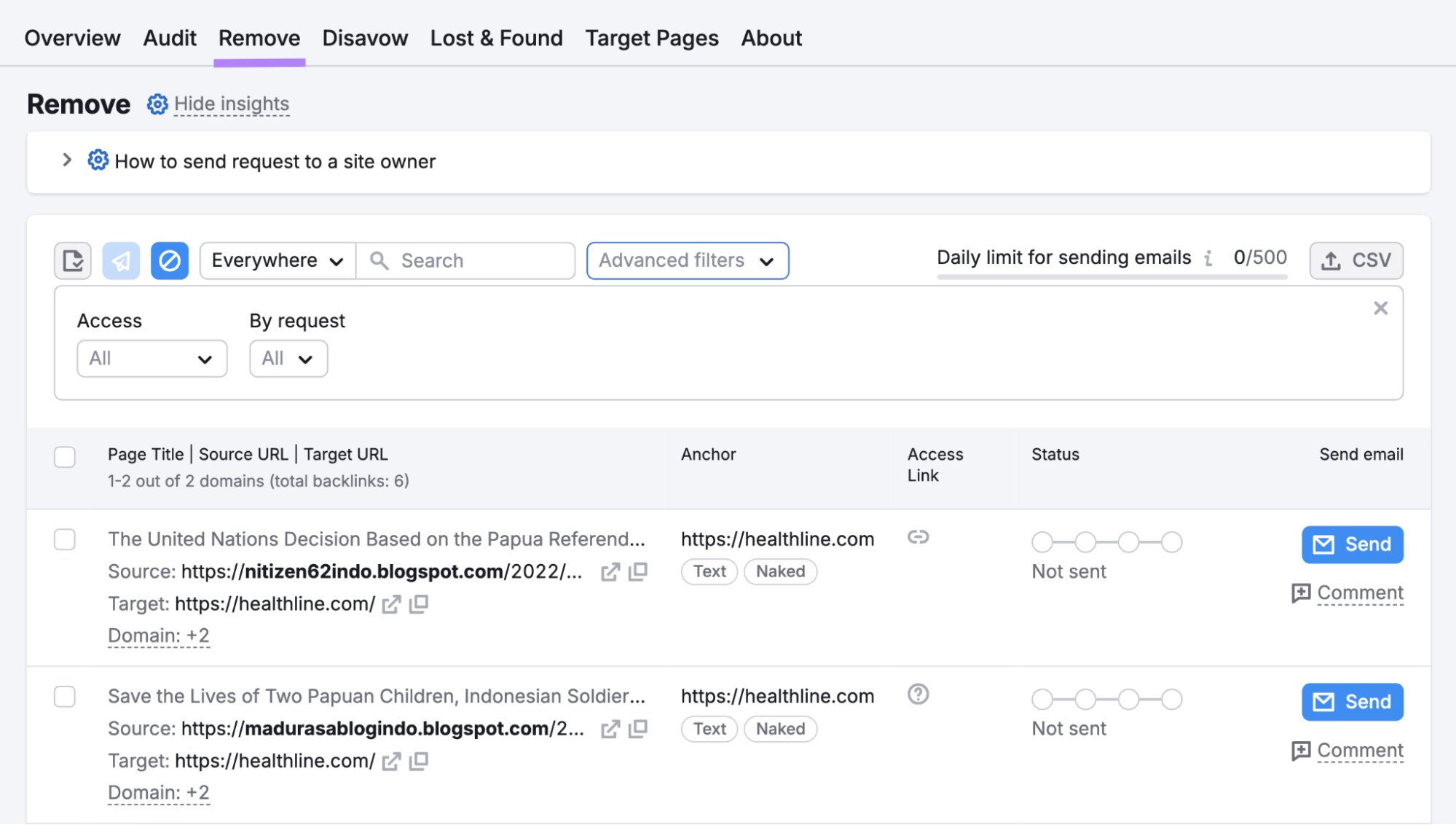
Task: Select the export report icon
Action: click(72, 260)
